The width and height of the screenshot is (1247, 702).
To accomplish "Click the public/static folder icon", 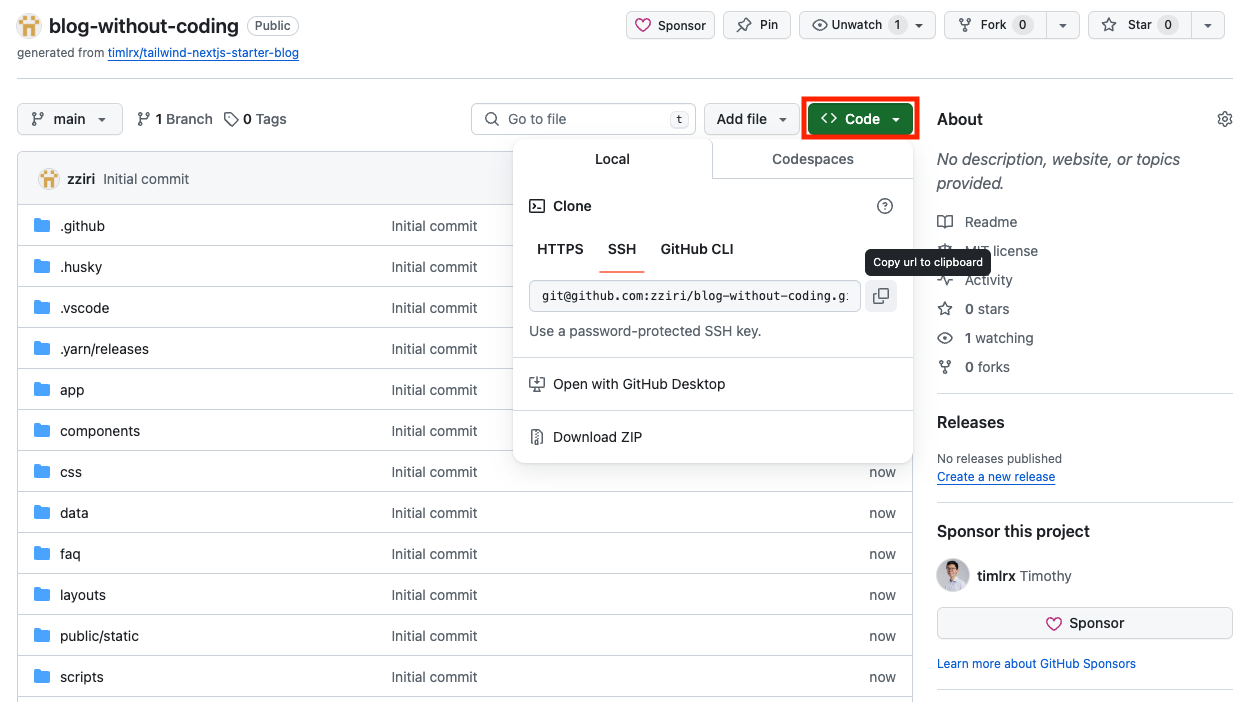I will point(42,636).
